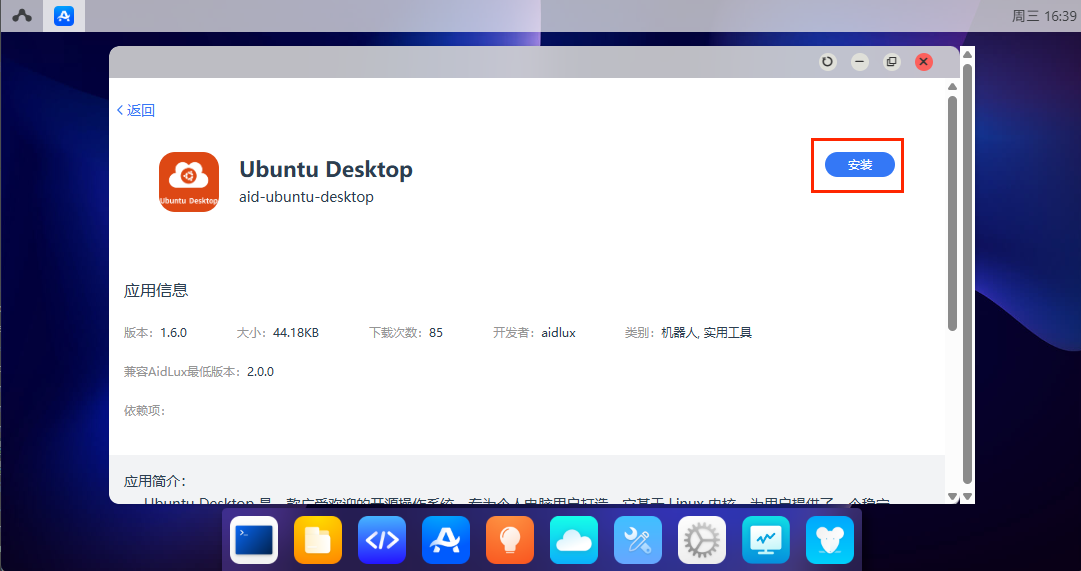
Task: Click the window refresh icon
Action: coord(827,62)
